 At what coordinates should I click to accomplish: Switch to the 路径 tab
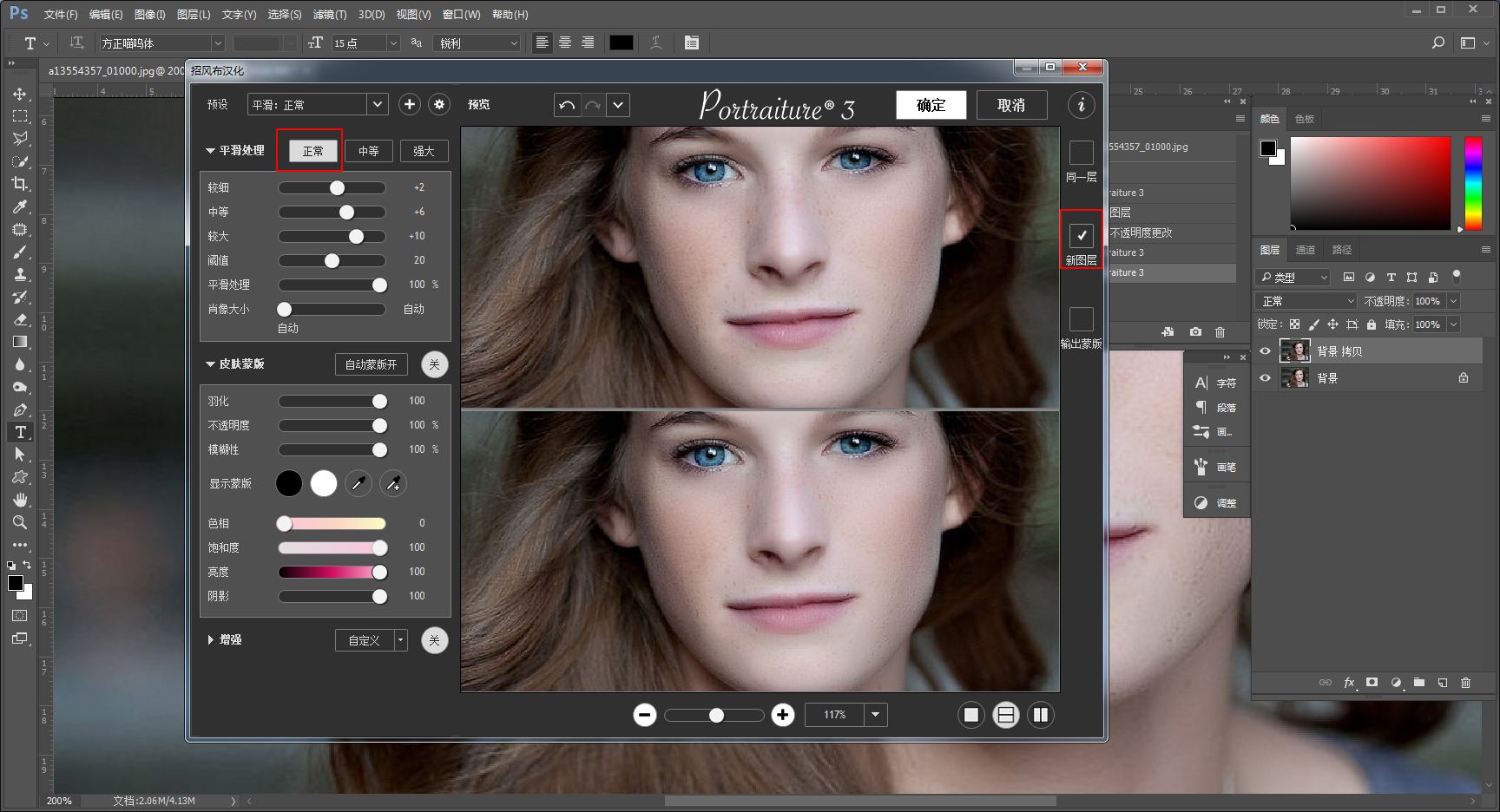click(1342, 250)
